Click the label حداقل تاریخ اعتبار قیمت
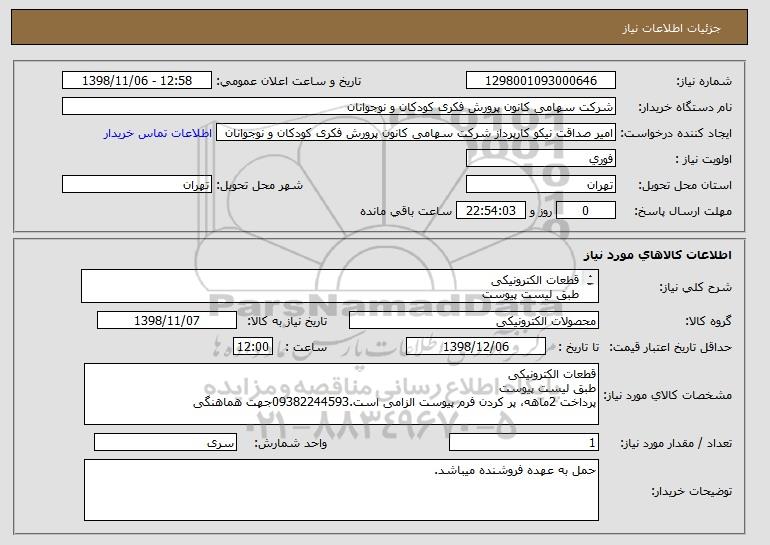Screen dimensions: 770x545 [x=671, y=347]
